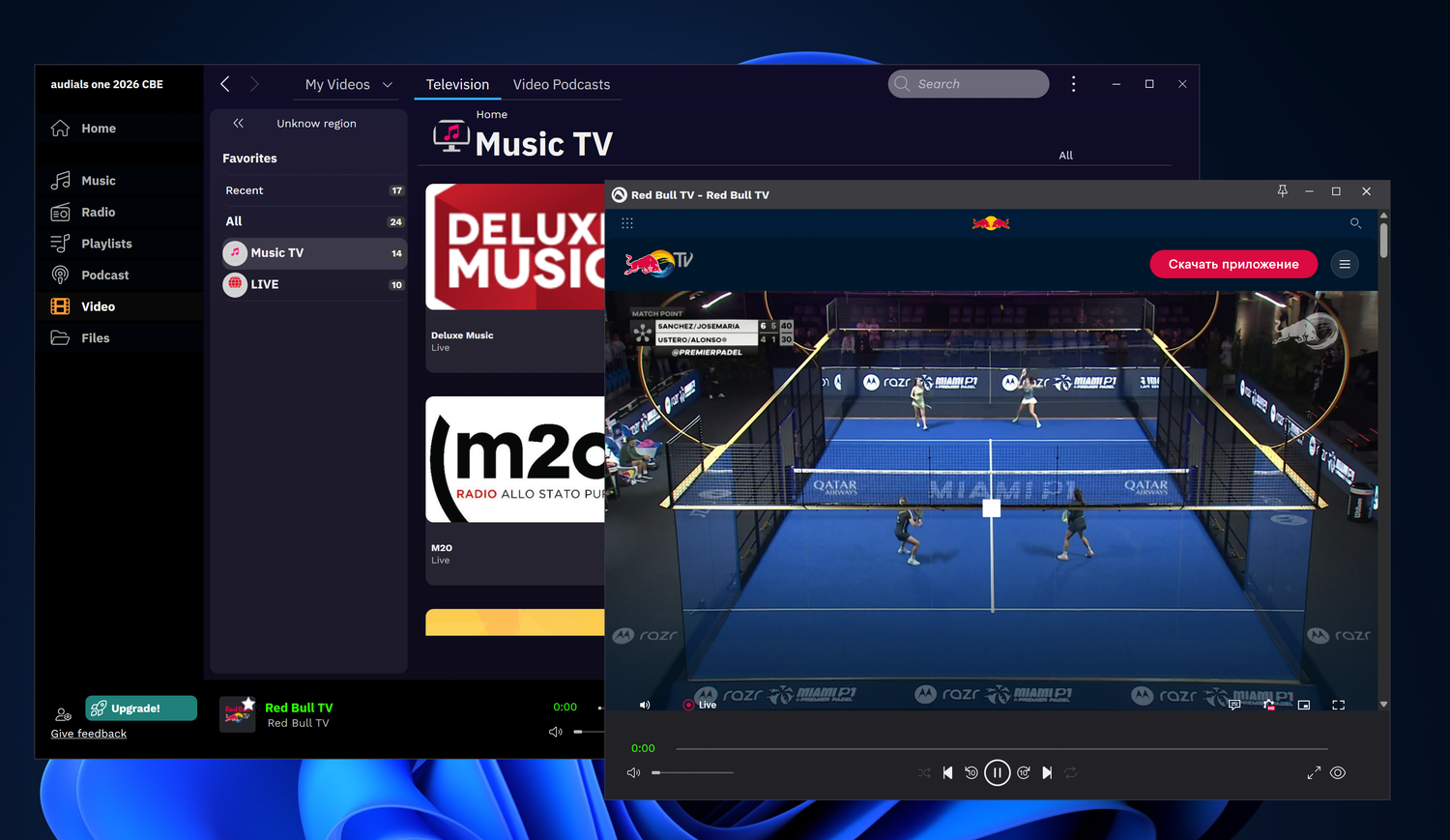Screen dimensions: 1450x840
Task: Click the player window progress bar
Action: (x=1001, y=748)
